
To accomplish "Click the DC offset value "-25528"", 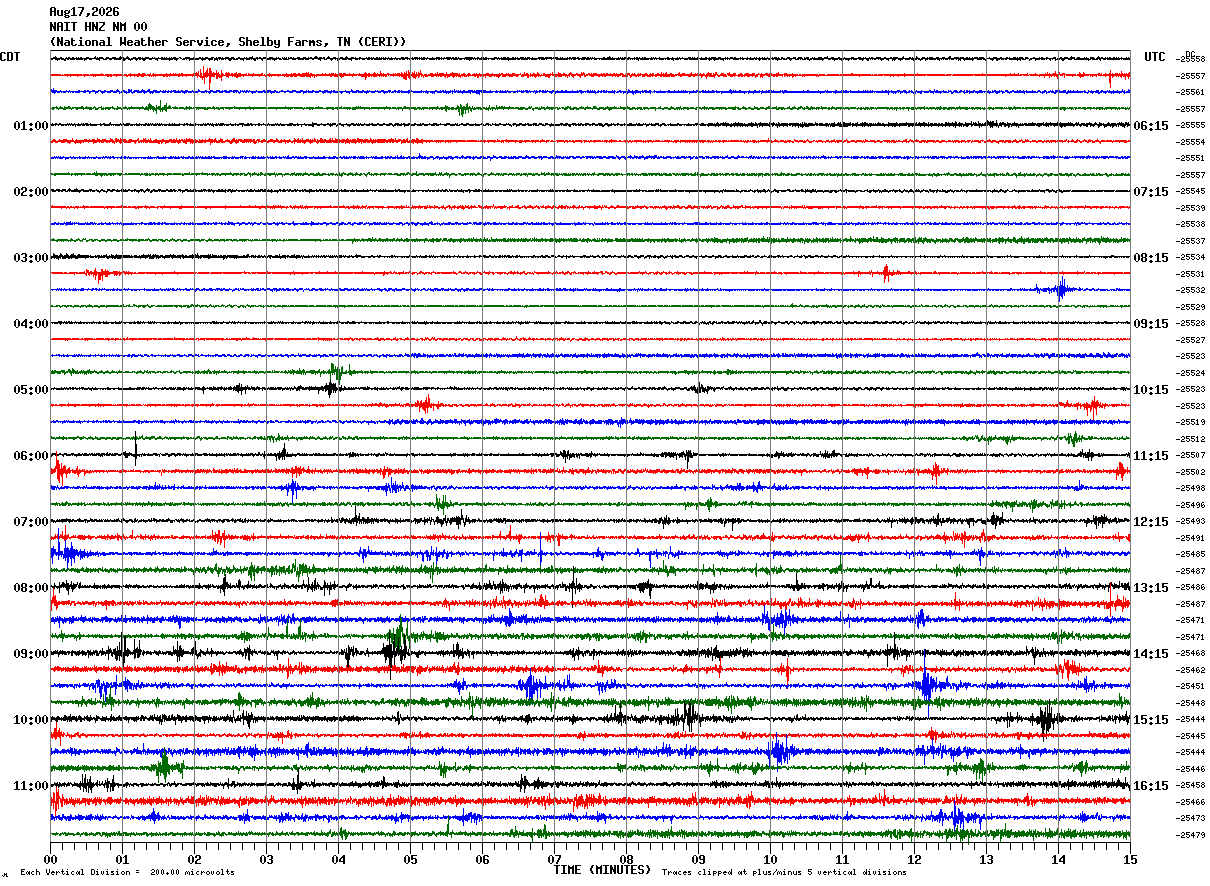I will coord(1190,323).
